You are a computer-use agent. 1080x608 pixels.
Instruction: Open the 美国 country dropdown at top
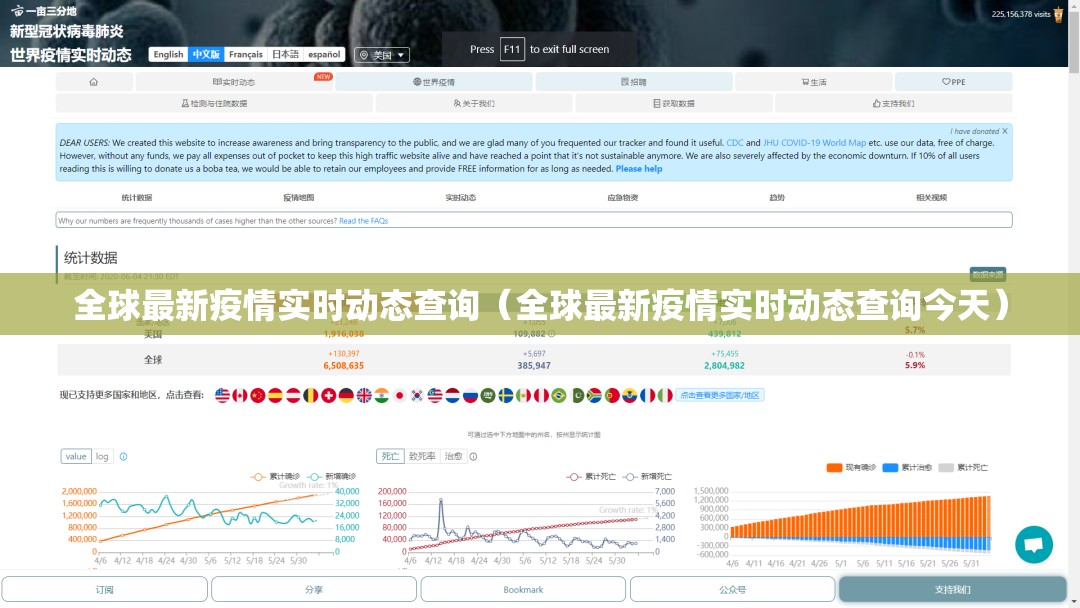coord(383,54)
